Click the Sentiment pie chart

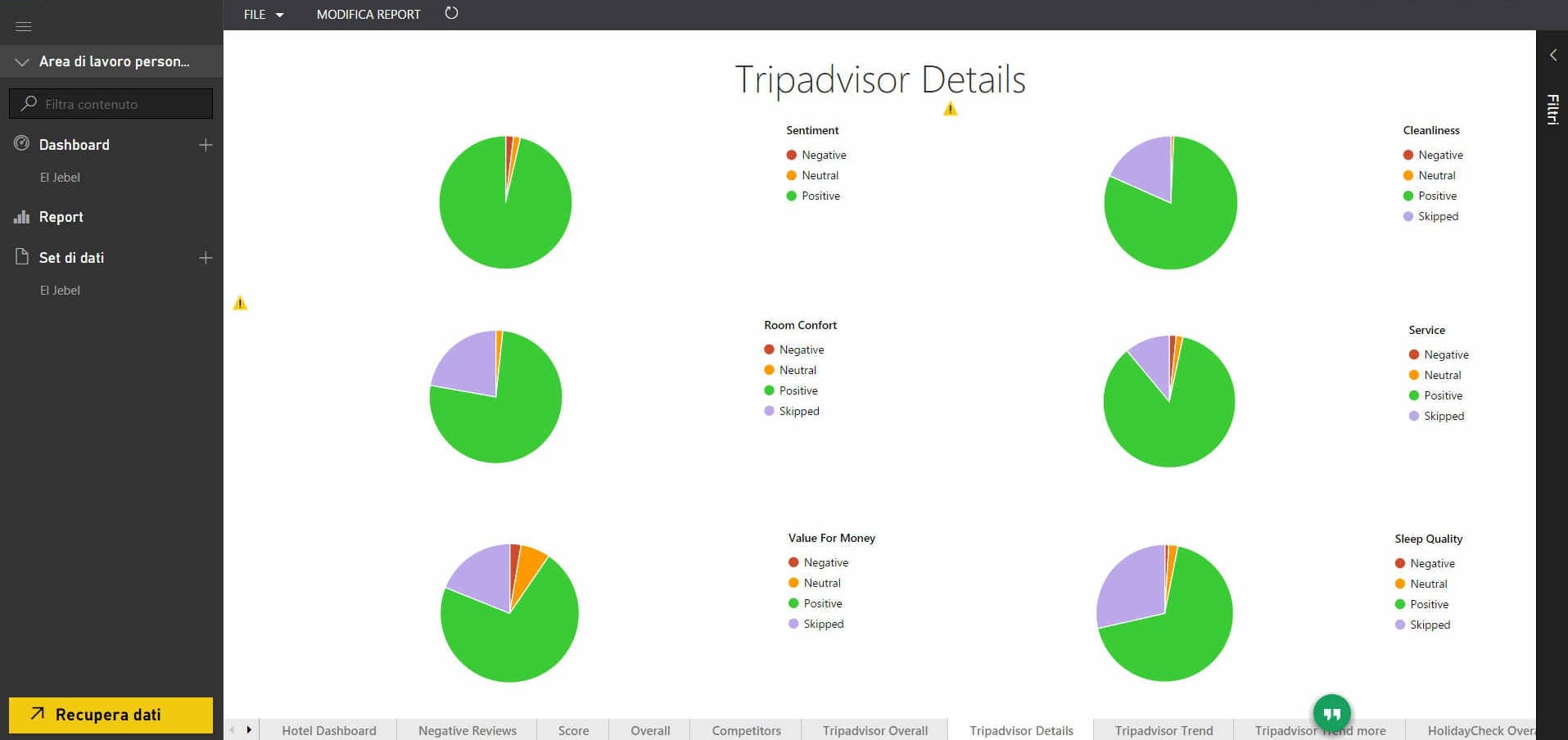click(x=505, y=202)
